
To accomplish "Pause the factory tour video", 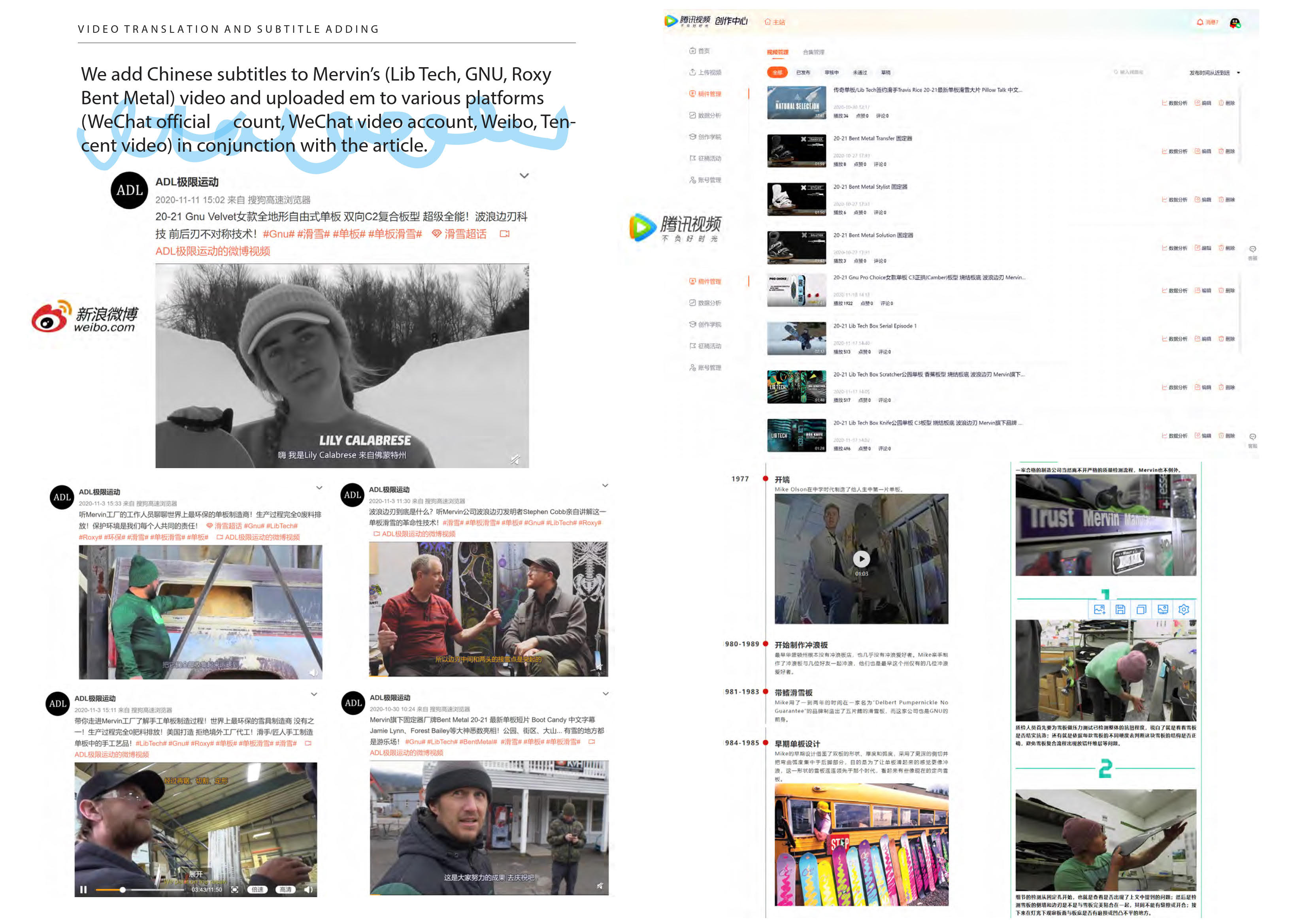I will pos(83,890).
